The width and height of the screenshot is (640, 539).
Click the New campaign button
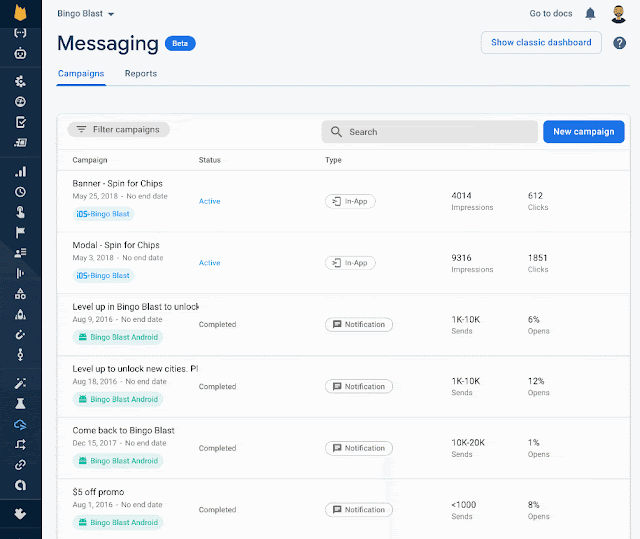[x=583, y=132]
